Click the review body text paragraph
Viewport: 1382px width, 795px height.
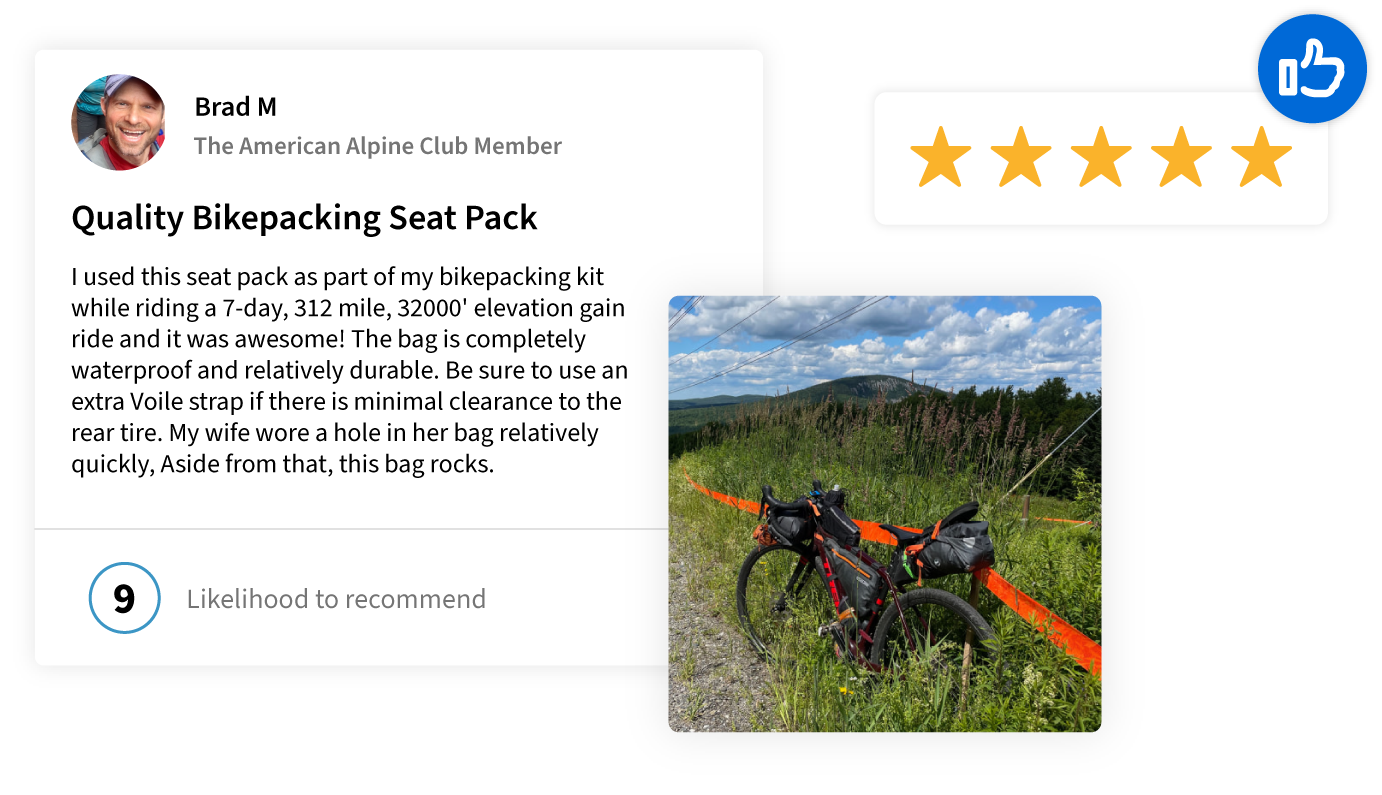(350, 370)
